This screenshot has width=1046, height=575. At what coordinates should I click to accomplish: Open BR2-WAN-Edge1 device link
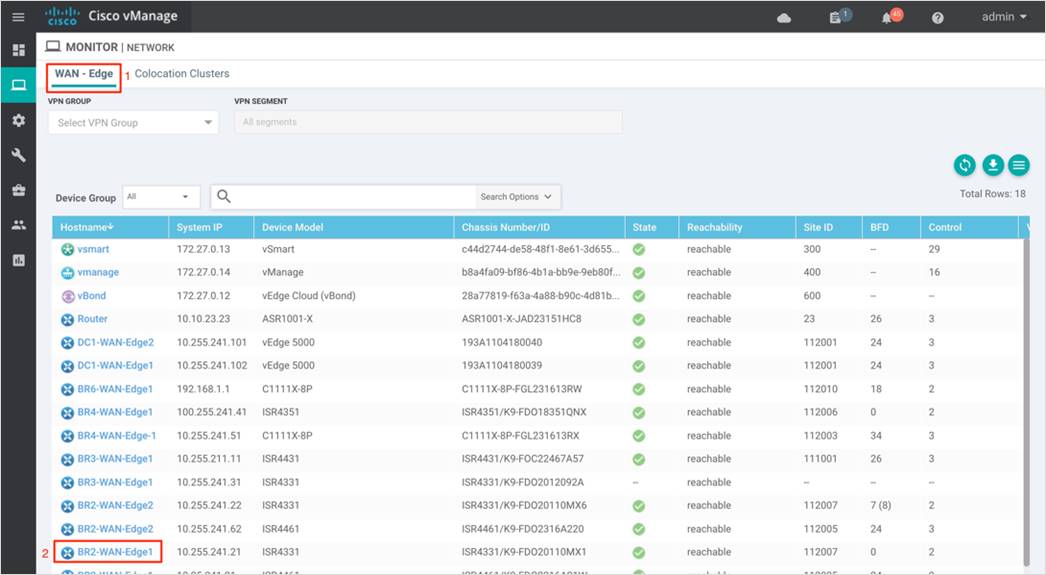(115, 552)
